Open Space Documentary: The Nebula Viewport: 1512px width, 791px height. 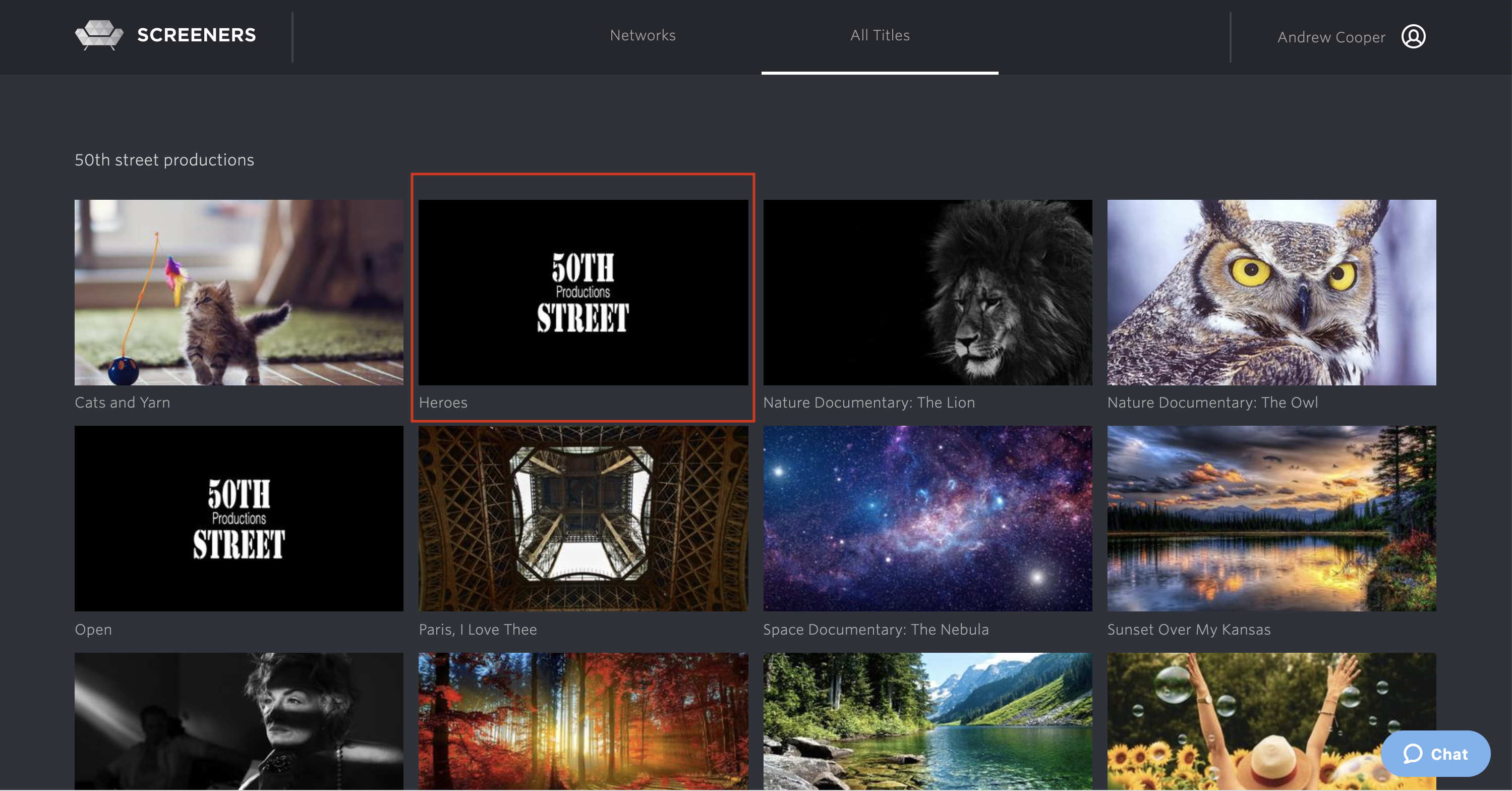coord(927,519)
